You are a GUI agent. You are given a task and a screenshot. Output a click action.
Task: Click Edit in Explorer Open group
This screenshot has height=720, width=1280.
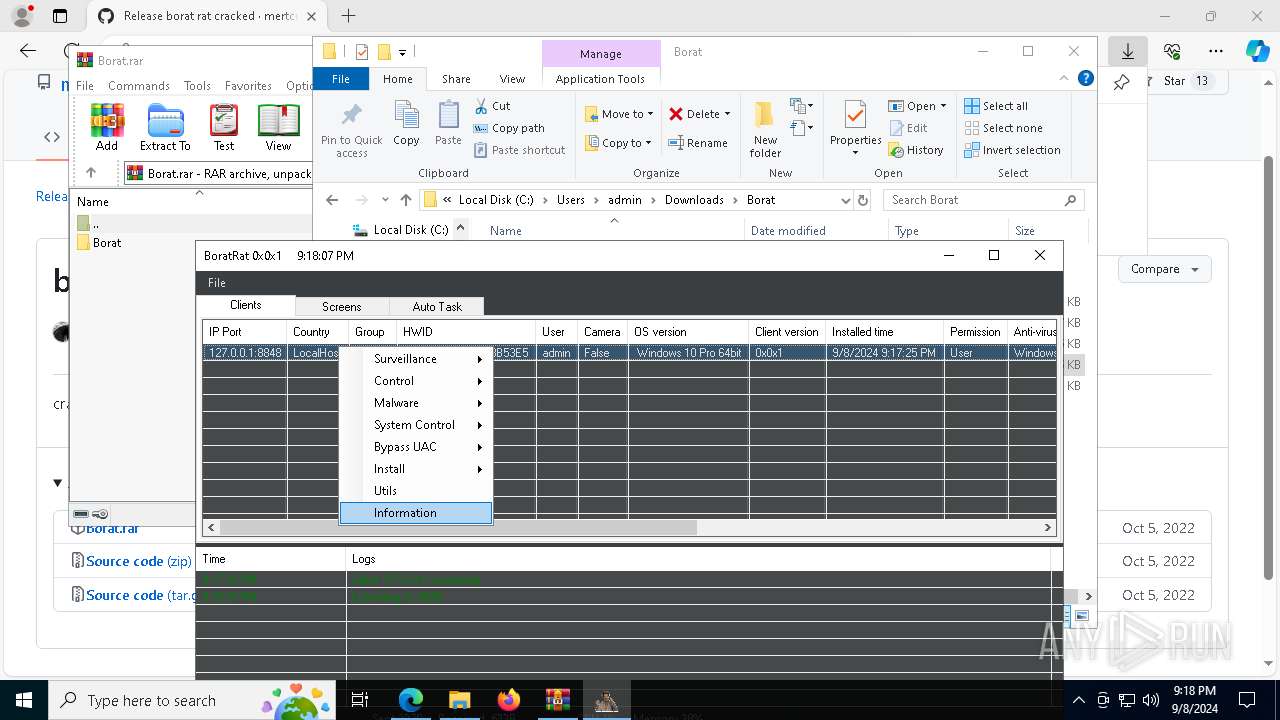(x=908, y=128)
